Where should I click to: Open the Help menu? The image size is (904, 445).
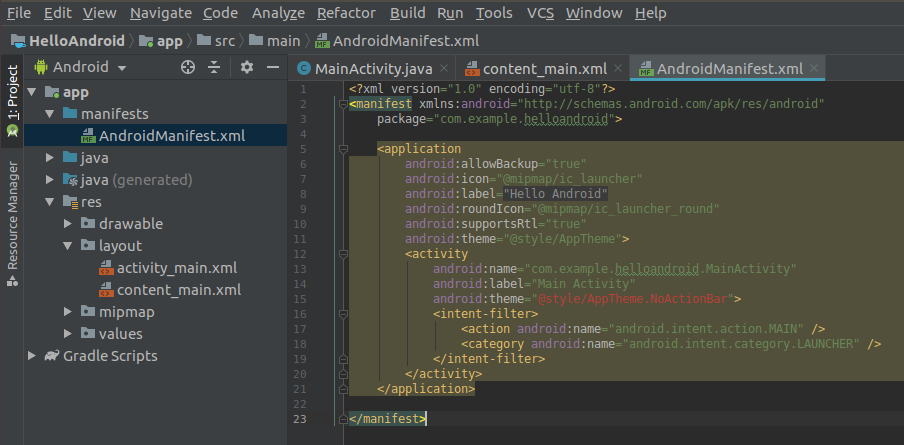pyautogui.click(x=651, y=13)
